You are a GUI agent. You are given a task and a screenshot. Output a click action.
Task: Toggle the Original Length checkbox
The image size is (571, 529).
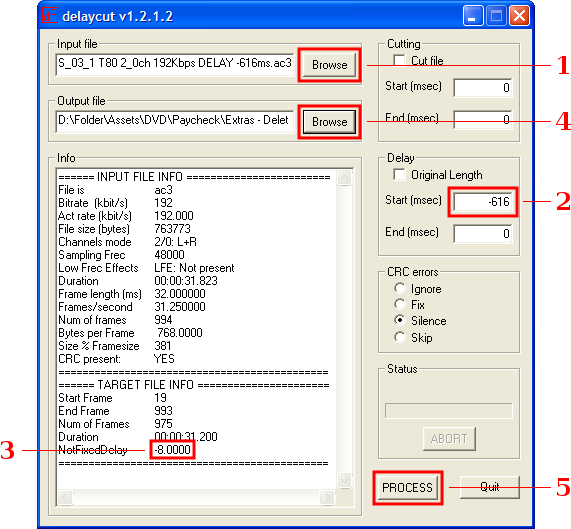coord(399,174)
